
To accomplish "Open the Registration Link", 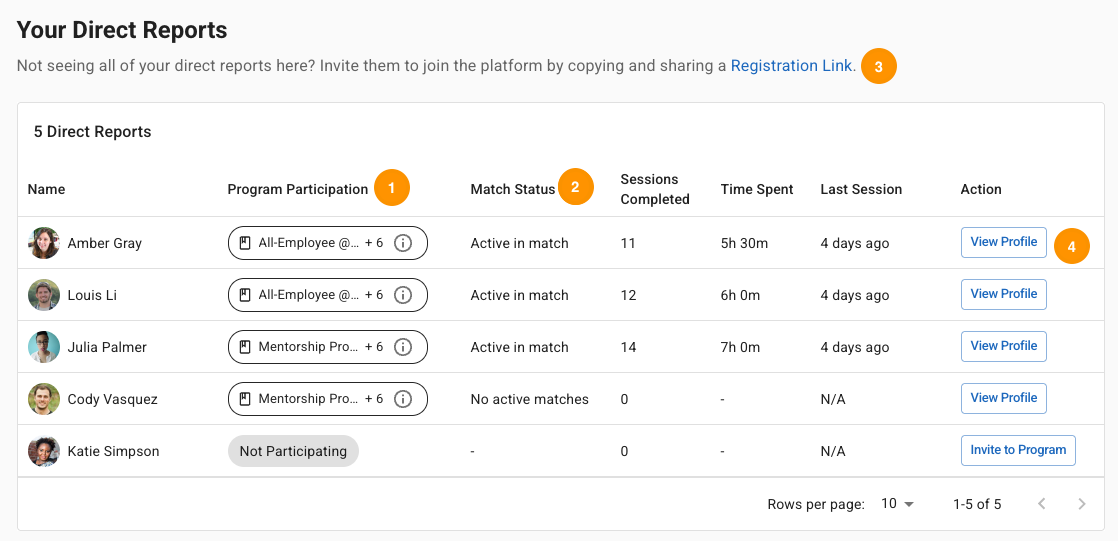I will (791, 66).
